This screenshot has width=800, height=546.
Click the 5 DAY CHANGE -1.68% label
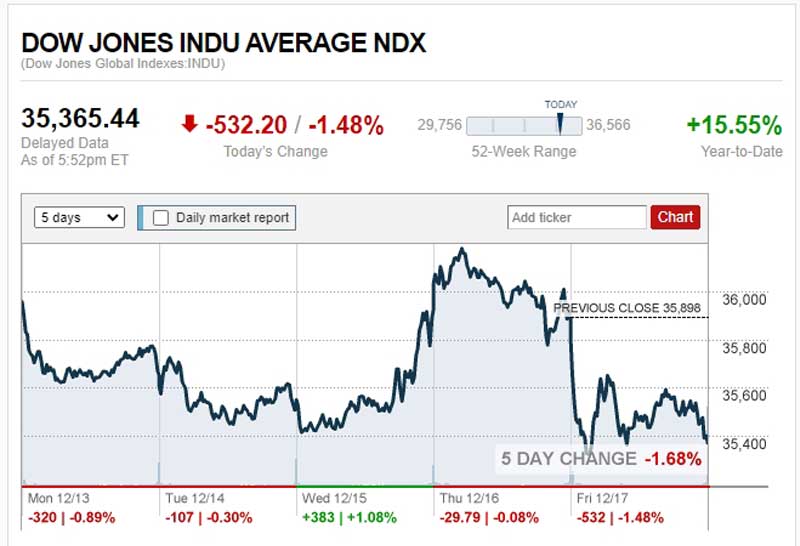tap(600, 459)
